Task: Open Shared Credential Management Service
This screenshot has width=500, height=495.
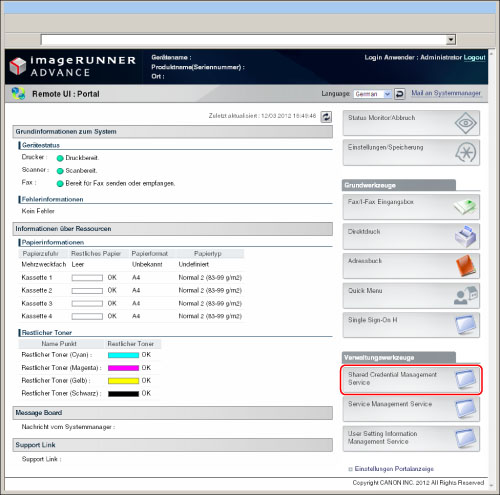Action: click(x=411, y=380)
